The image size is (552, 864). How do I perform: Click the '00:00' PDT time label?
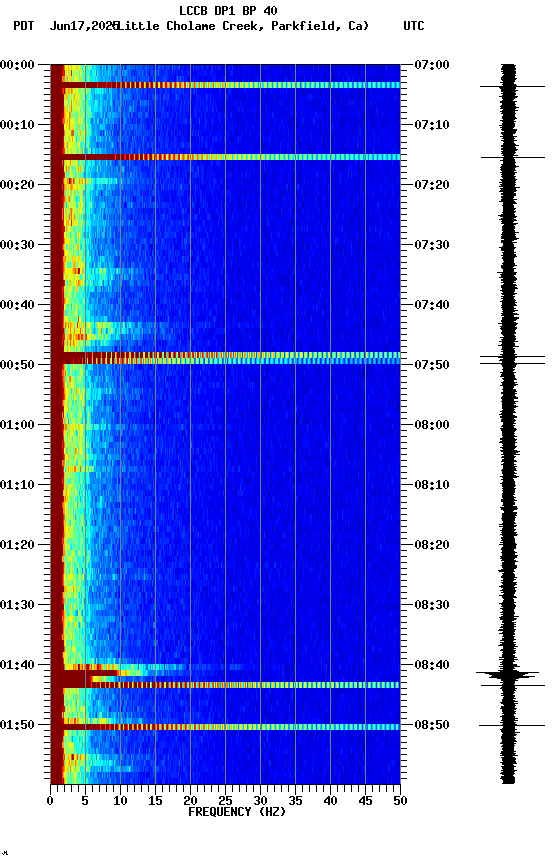(x=17, y=65)
